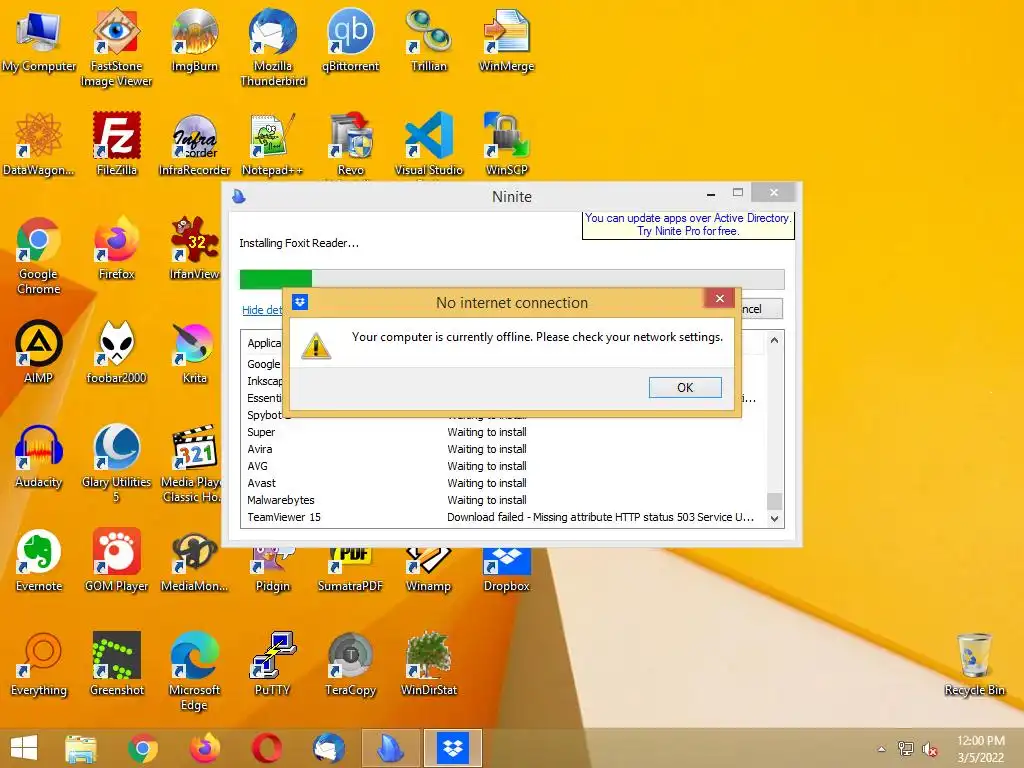Viewport: 1024px width, 768px height.
Task: Open Audacity desktop icon
Action: coord(39,457)
